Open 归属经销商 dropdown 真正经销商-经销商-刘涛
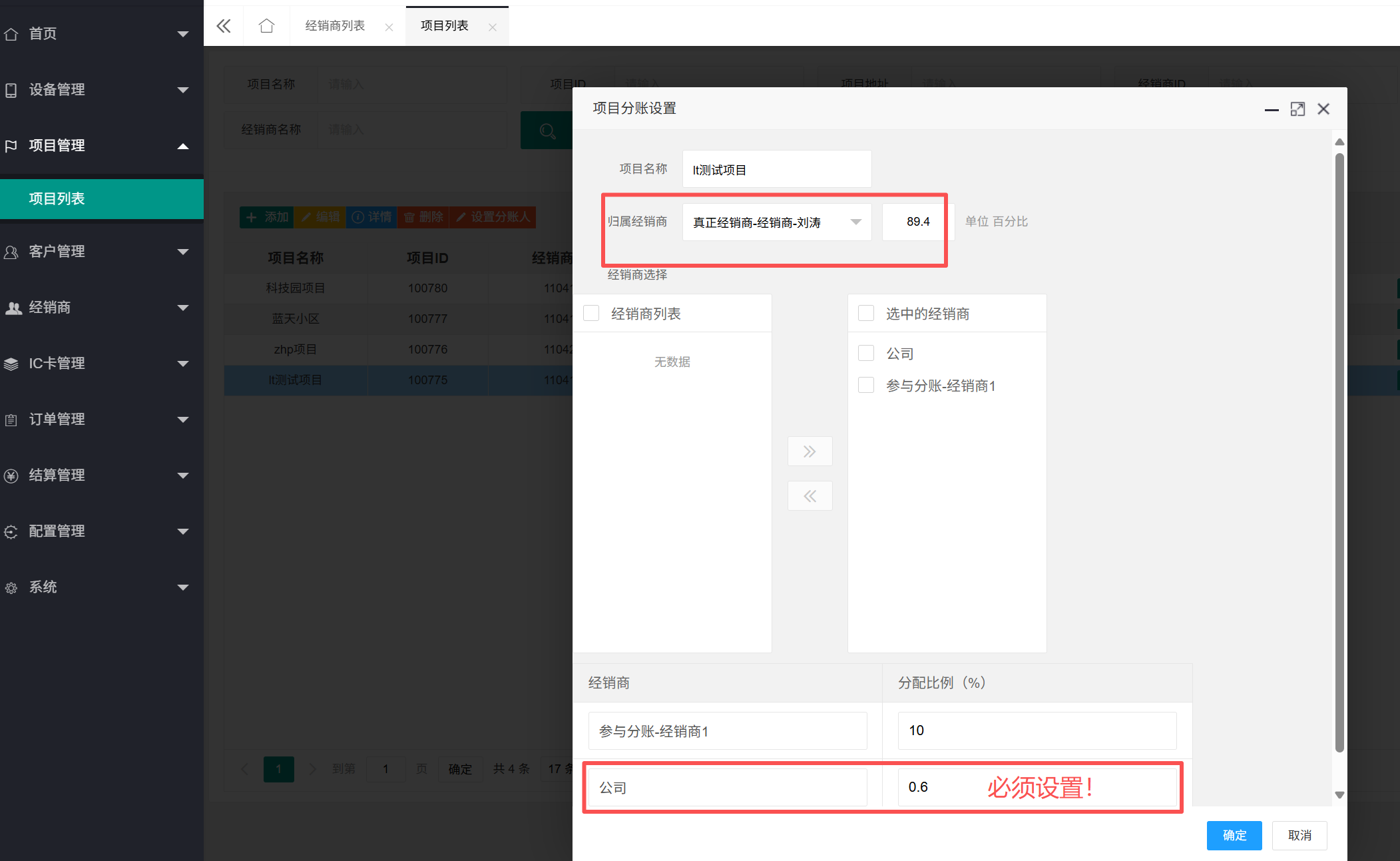Viewport: 1400px width, 861px height. [x=777, y=222]
